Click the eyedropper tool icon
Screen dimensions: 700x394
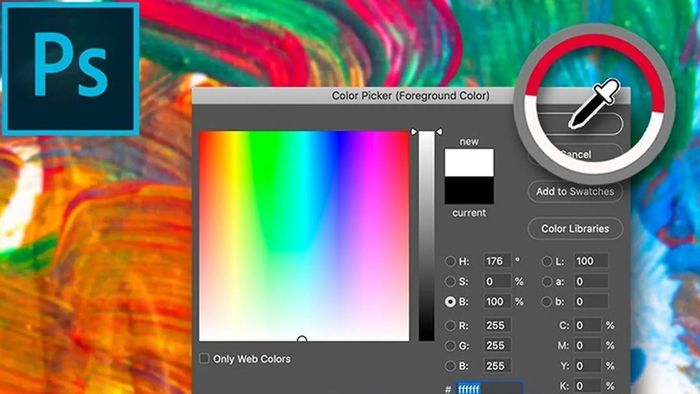pyautogui.click(x=594, y=104)
